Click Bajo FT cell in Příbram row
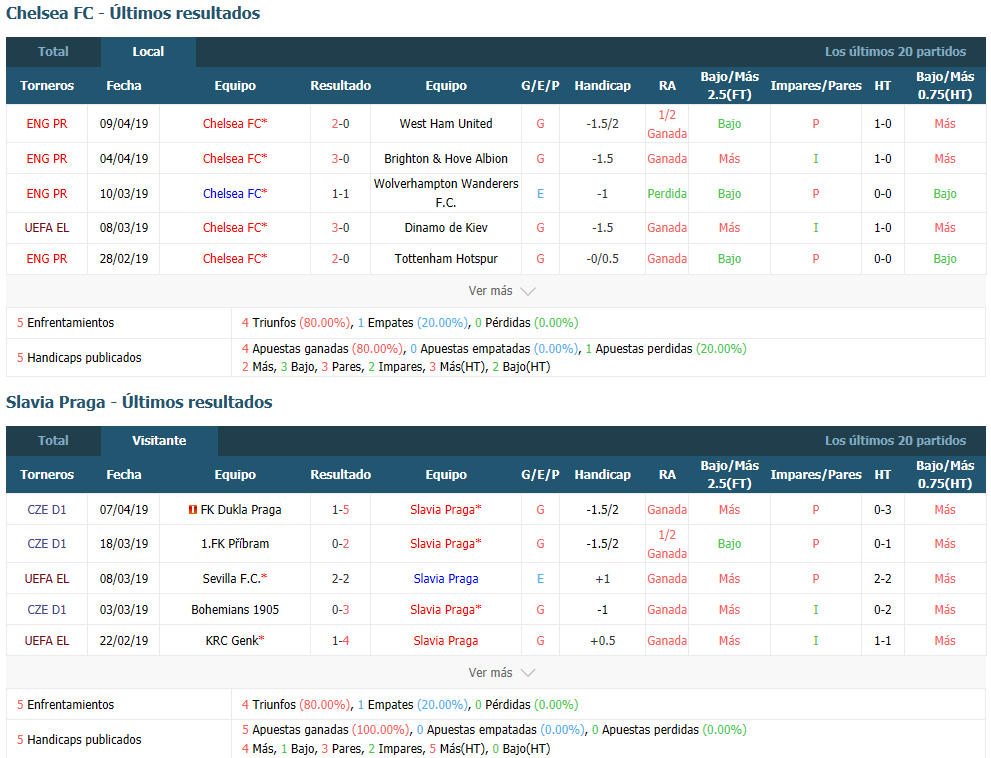Screen dimensions: 991x758 [x=729, y=544]
